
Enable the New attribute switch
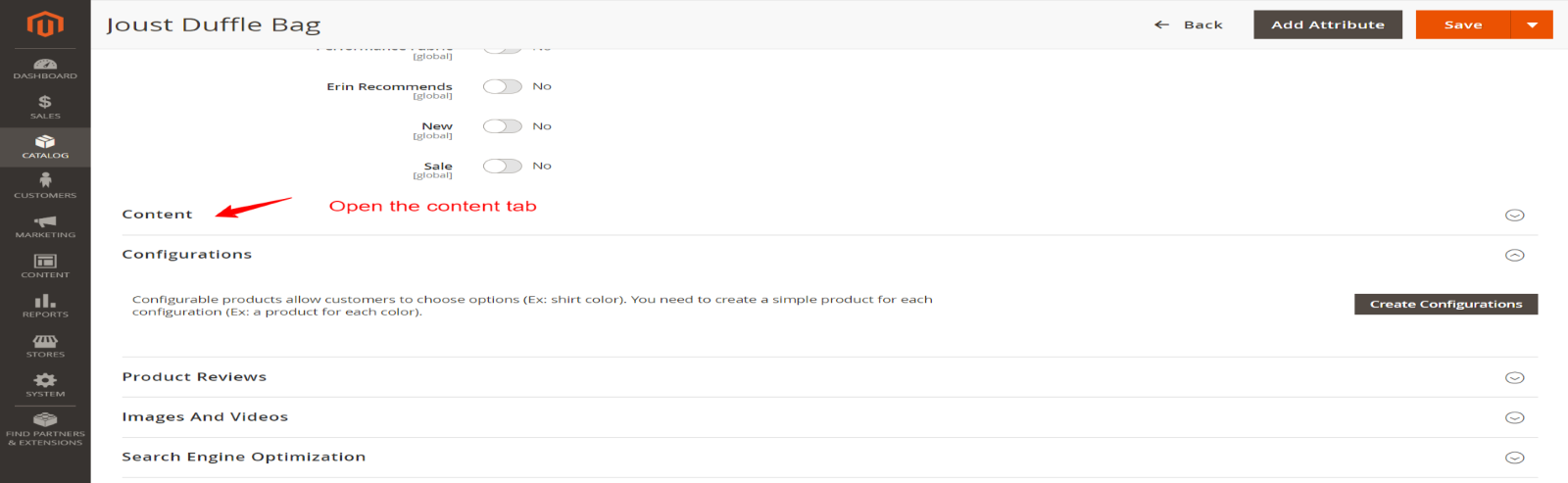pyautogui.click(x=502, y=126)
